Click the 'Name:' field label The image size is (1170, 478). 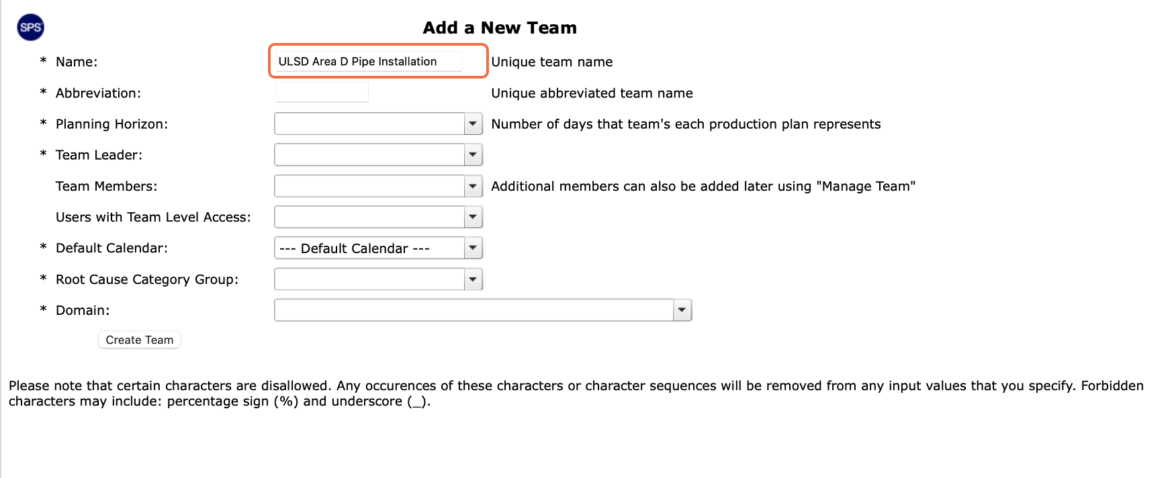[76, 62]
